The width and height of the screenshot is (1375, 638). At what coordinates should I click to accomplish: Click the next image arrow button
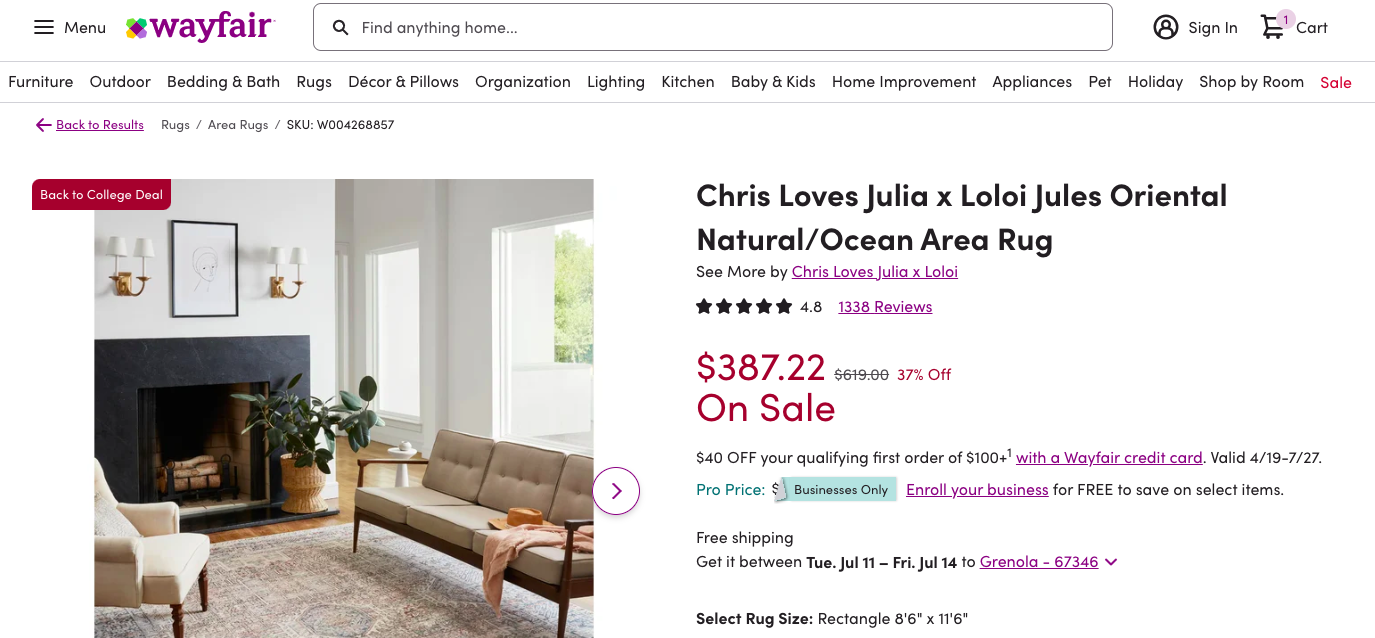[x=616, y=491]
